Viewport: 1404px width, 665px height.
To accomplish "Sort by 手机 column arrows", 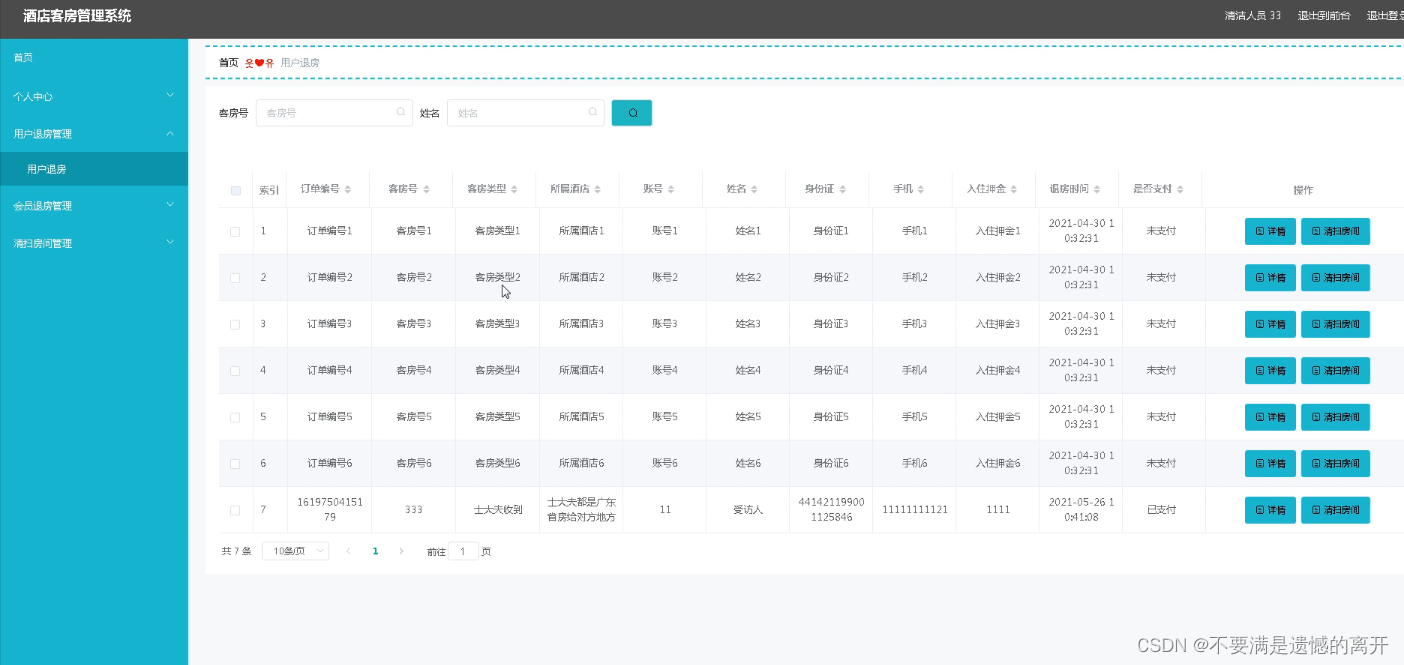I will pyautogui.click(x=922, y=189).
